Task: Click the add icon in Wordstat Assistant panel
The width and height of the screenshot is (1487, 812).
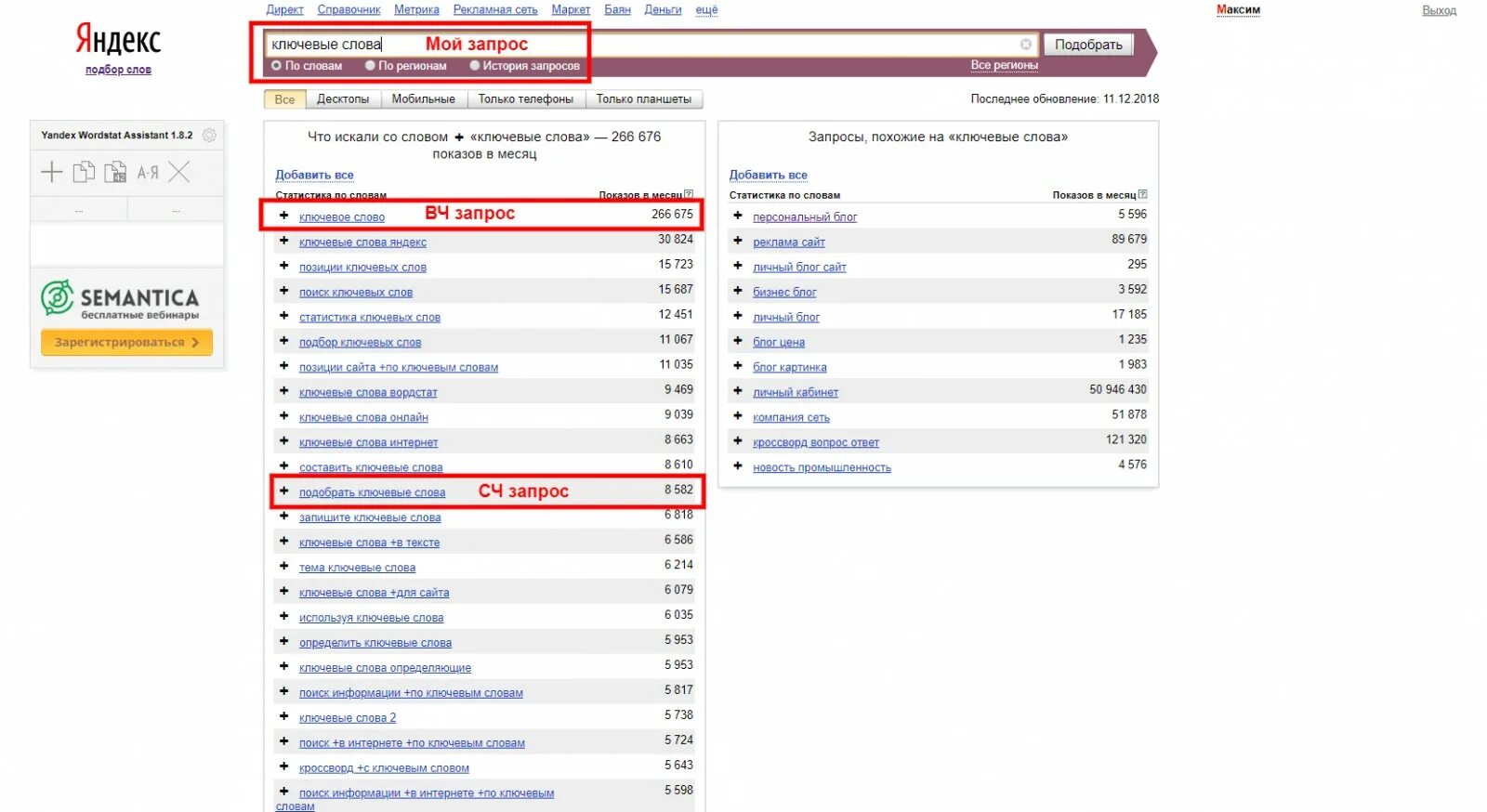Action: point(52,172)
